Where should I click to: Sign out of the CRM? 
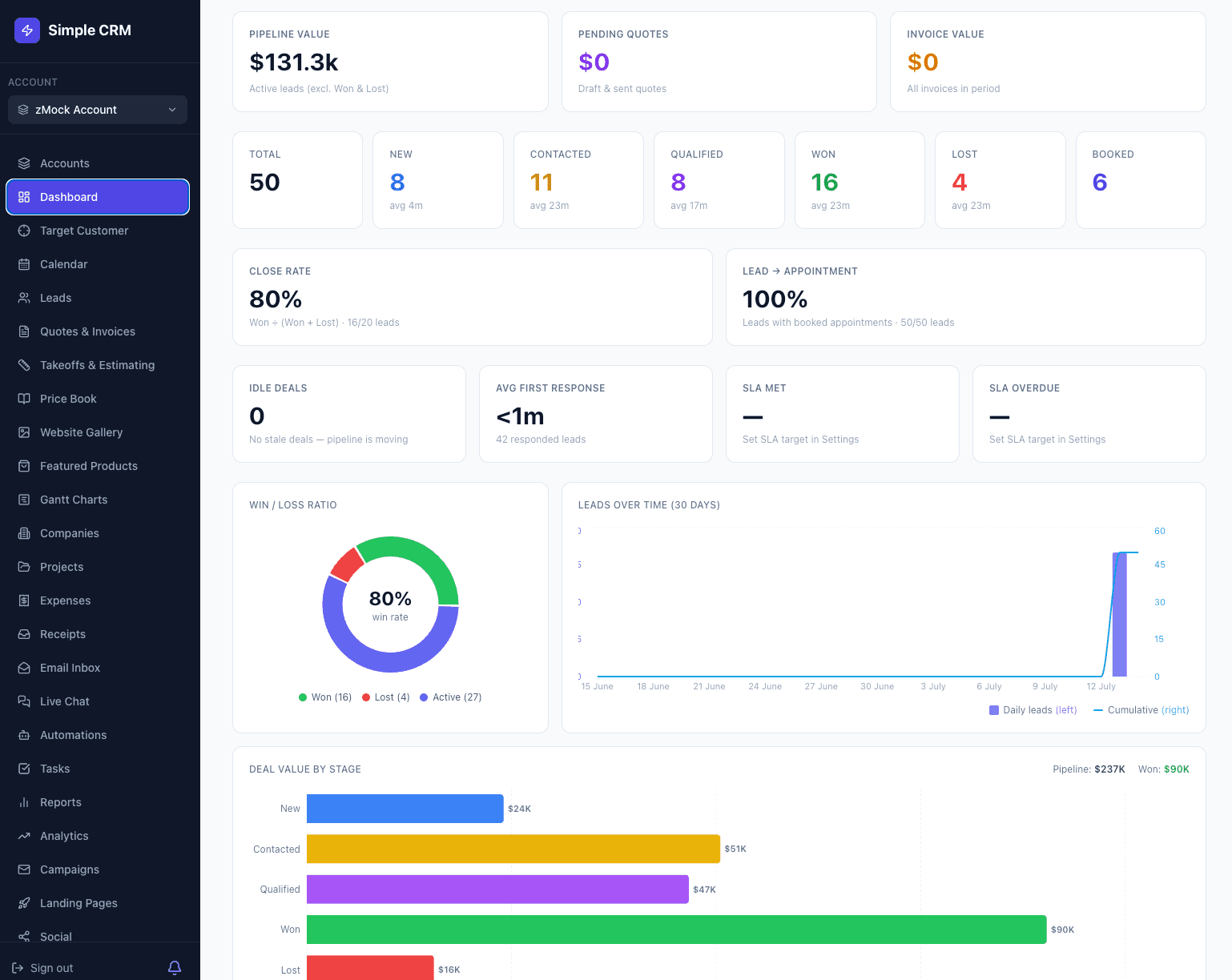(43, 968)
